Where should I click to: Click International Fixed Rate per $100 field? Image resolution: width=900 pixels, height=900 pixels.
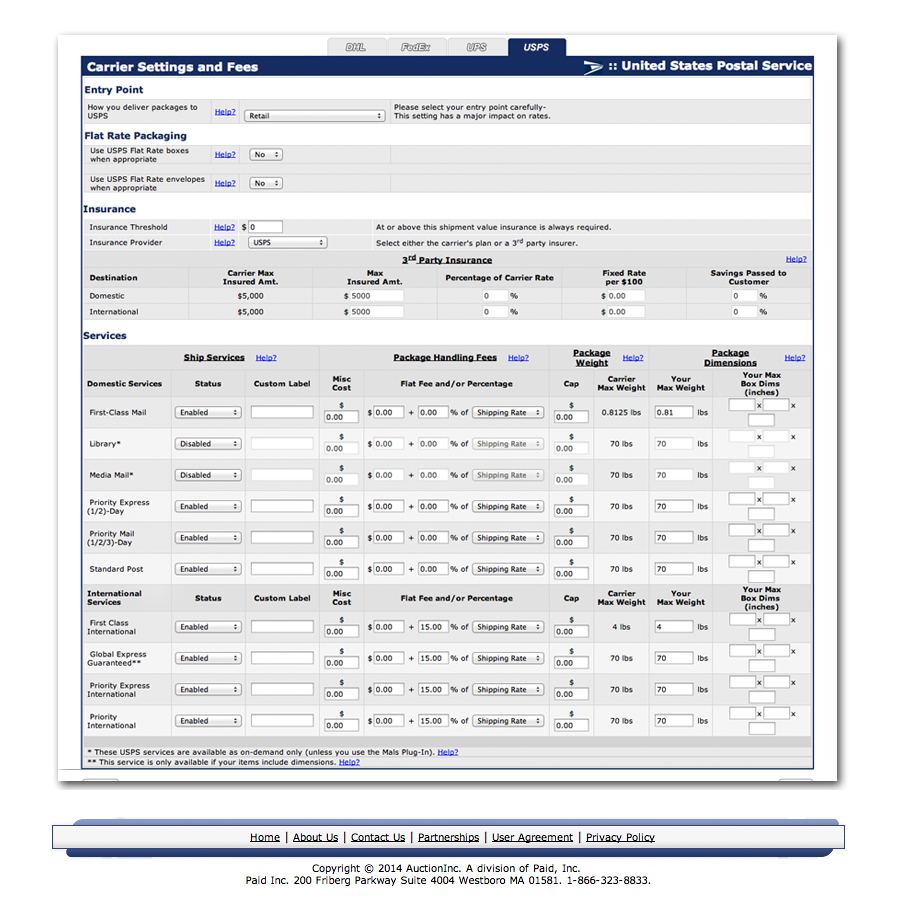click(x=626, y=312)
